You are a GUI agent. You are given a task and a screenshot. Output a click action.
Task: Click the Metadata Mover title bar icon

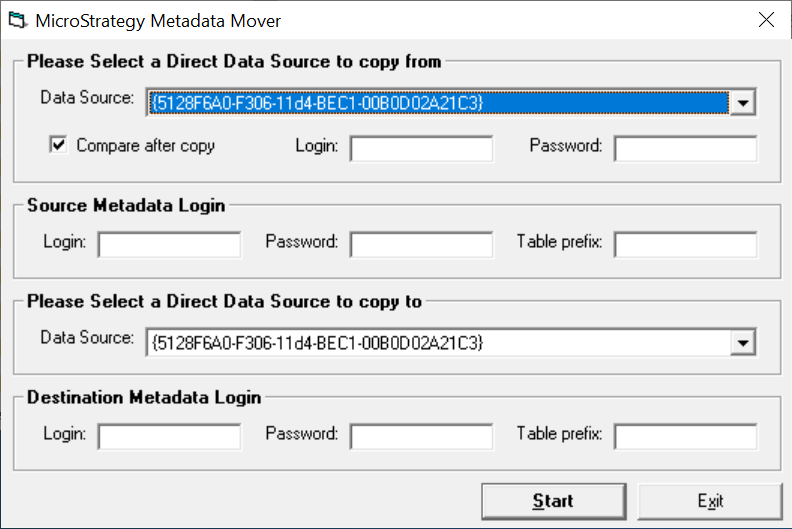click(18, 21)
